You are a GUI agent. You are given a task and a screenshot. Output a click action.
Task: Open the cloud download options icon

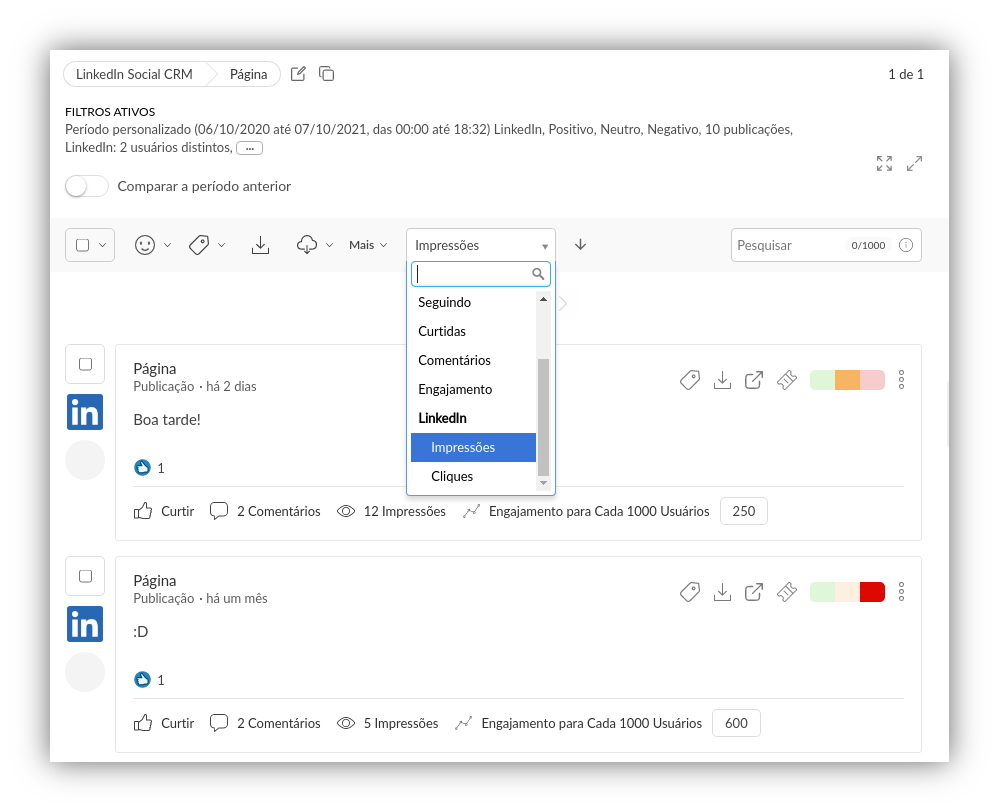click(314, 245)
